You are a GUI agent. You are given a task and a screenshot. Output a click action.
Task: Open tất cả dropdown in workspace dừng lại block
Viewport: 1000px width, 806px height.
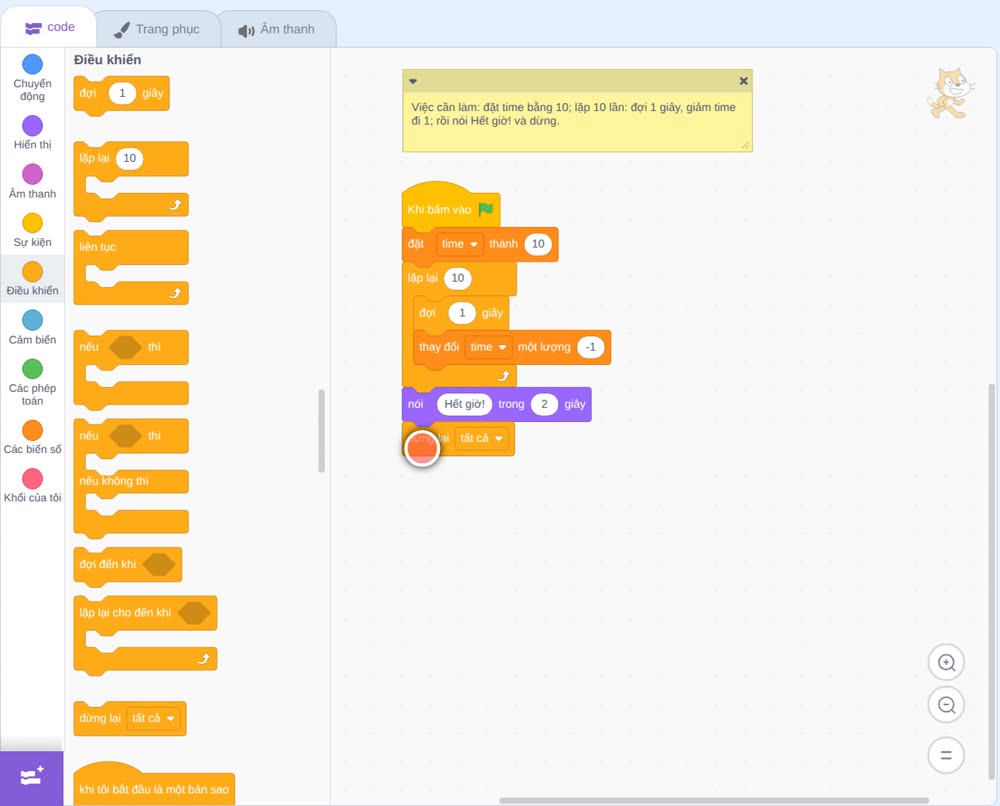pyautogui.click(x=482, y=438)
